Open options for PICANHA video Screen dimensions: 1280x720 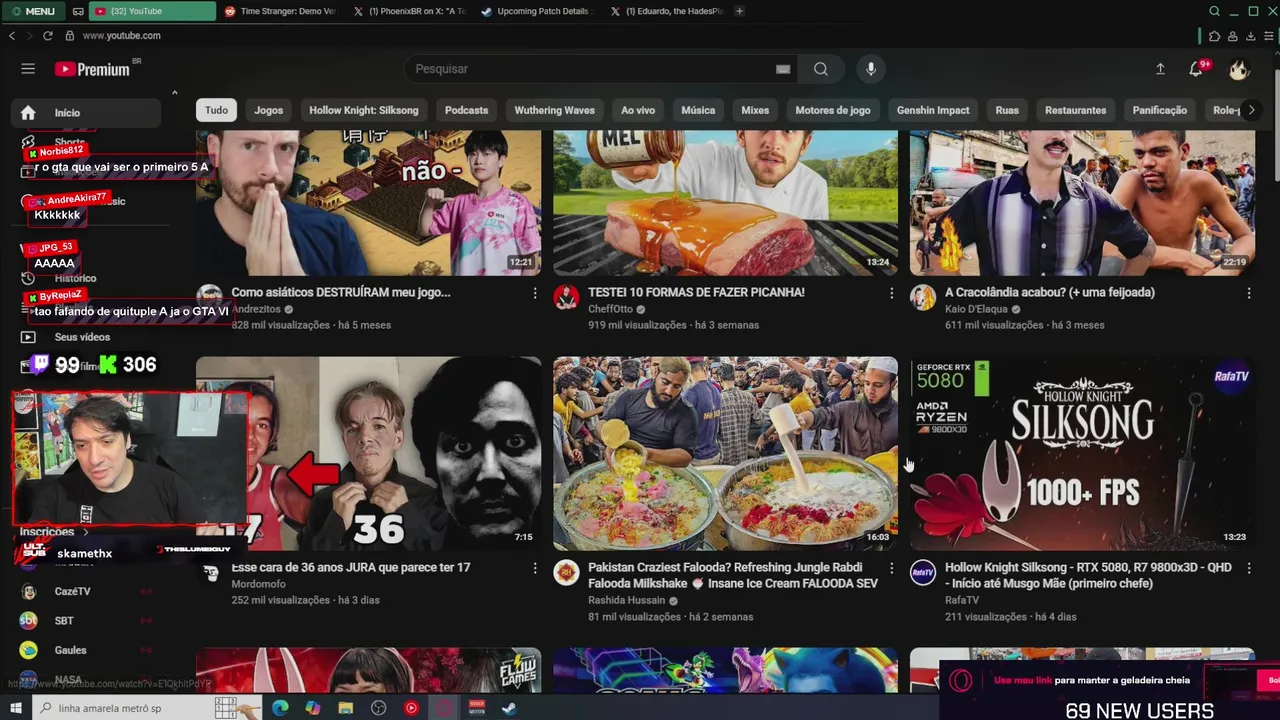(892, 293)
